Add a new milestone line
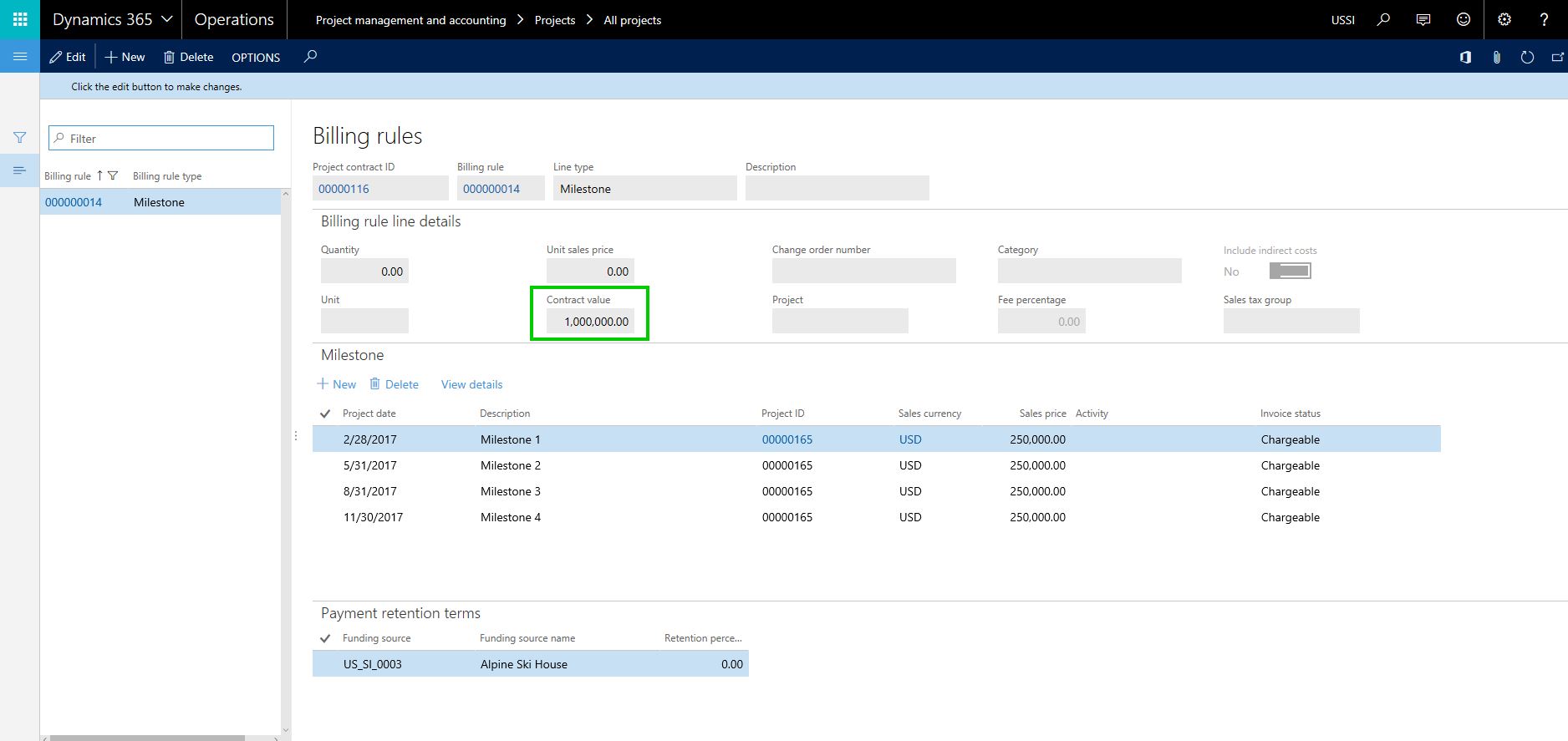Image resolution: width=1568 pixels, height=741 pixels. [x=337, y=384]
